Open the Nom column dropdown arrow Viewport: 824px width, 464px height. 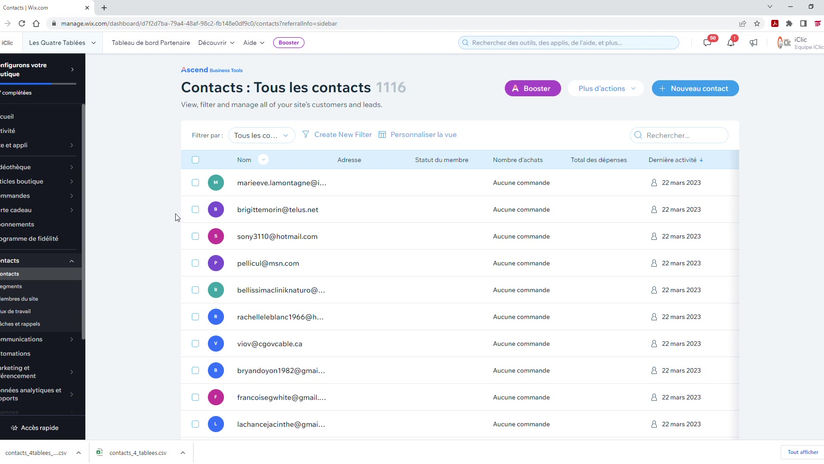263,160
